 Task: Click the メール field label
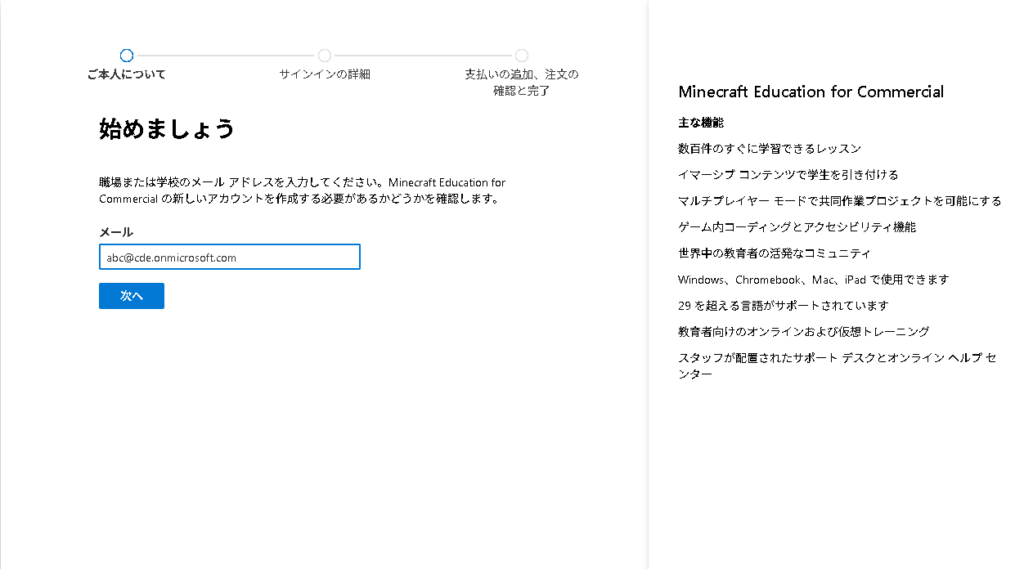click(x=116, y=232)
